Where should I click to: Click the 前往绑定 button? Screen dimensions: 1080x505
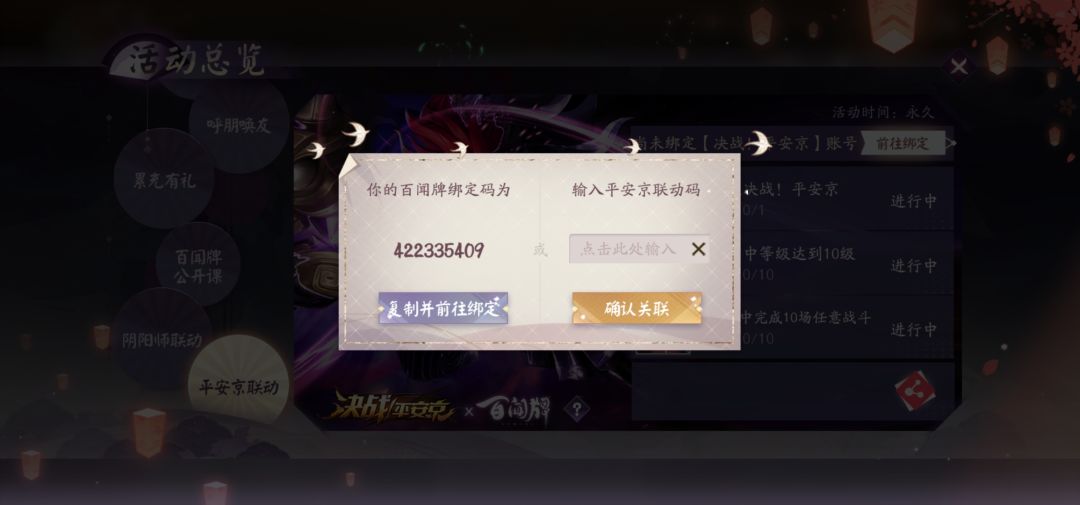point(902,143)
